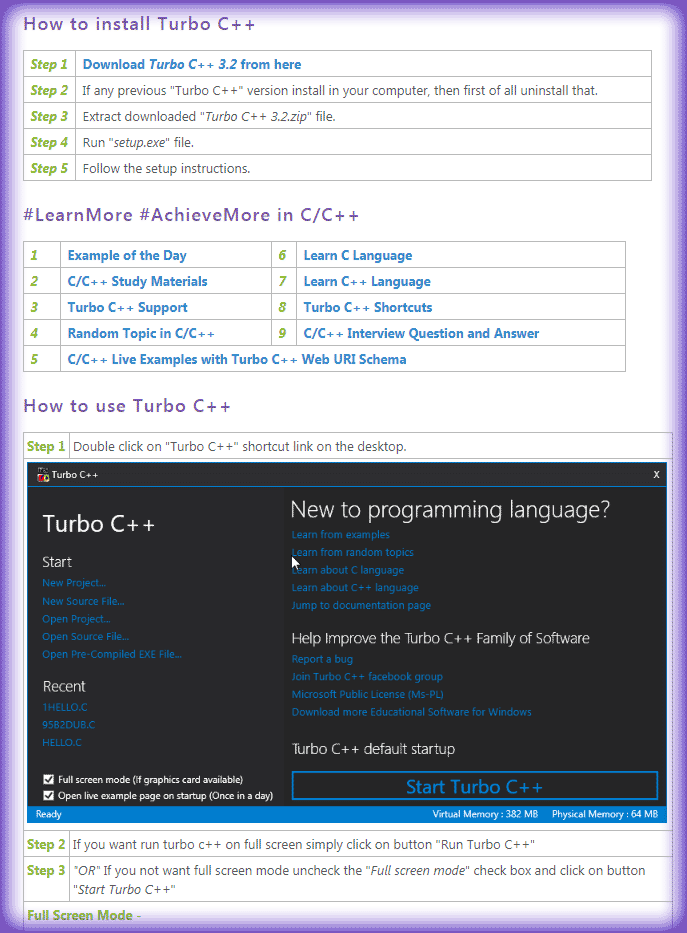Screen dimensions: 687x933
Task: Click the Ready status bar text
Action: (48, 814)
